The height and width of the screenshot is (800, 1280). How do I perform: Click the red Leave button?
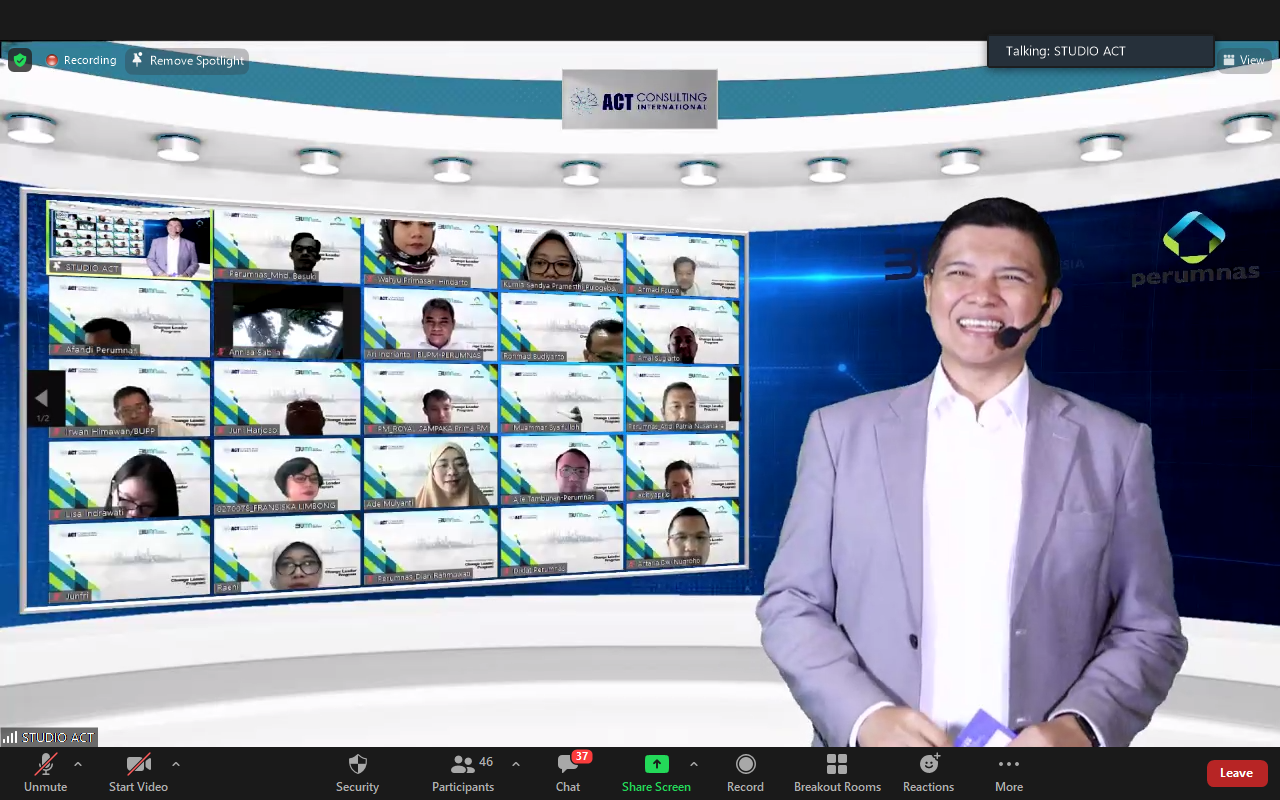point(1236,773)
